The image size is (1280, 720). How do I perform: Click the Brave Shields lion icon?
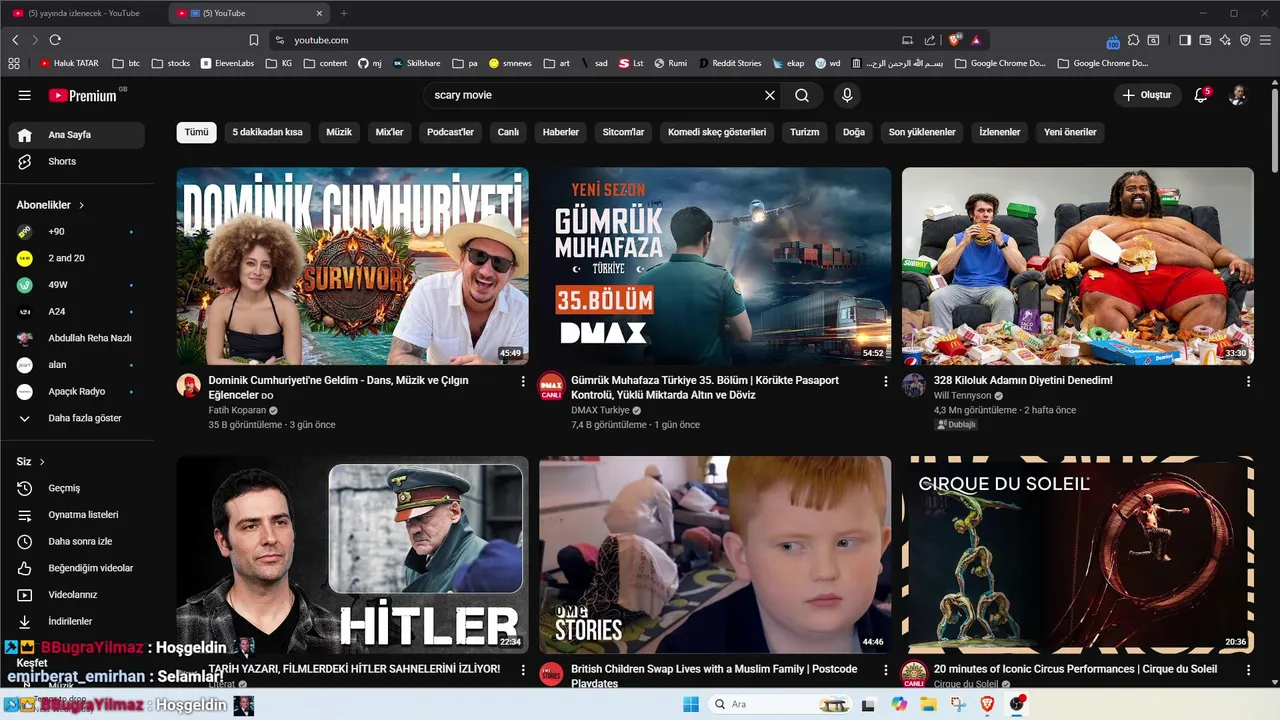[954, 40]
